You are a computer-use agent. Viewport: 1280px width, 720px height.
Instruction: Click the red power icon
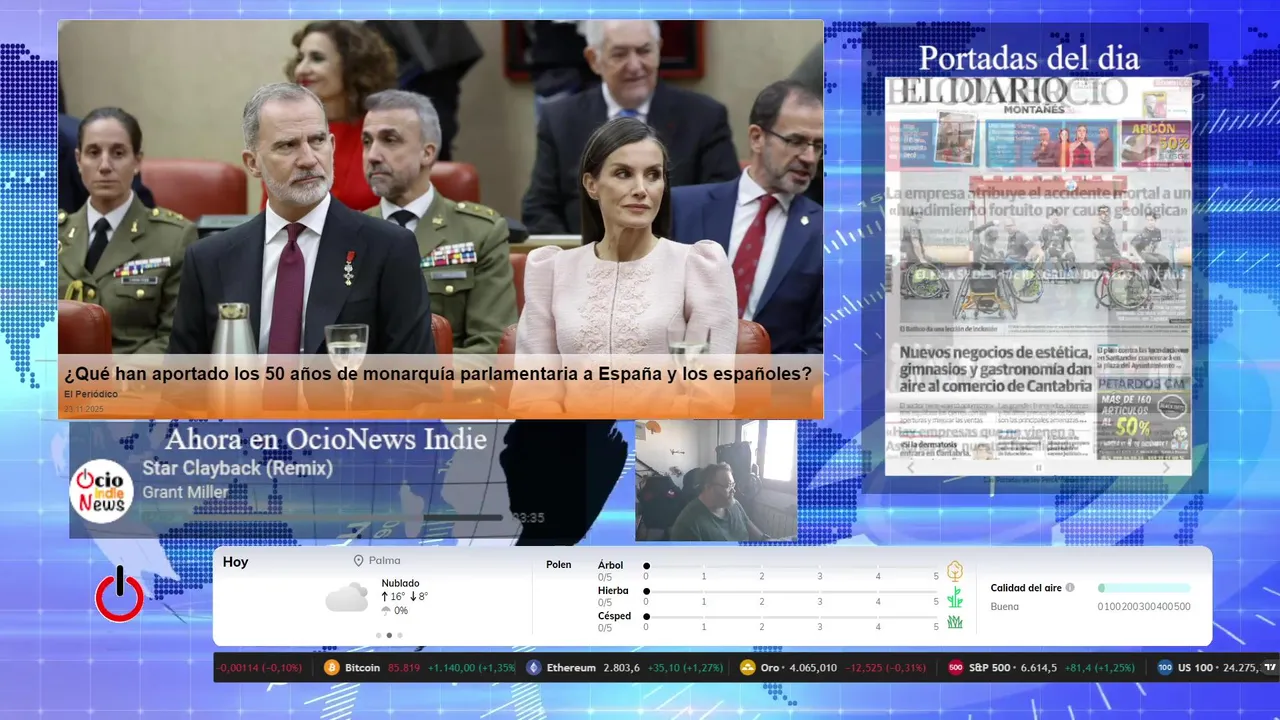pos(119,594)
